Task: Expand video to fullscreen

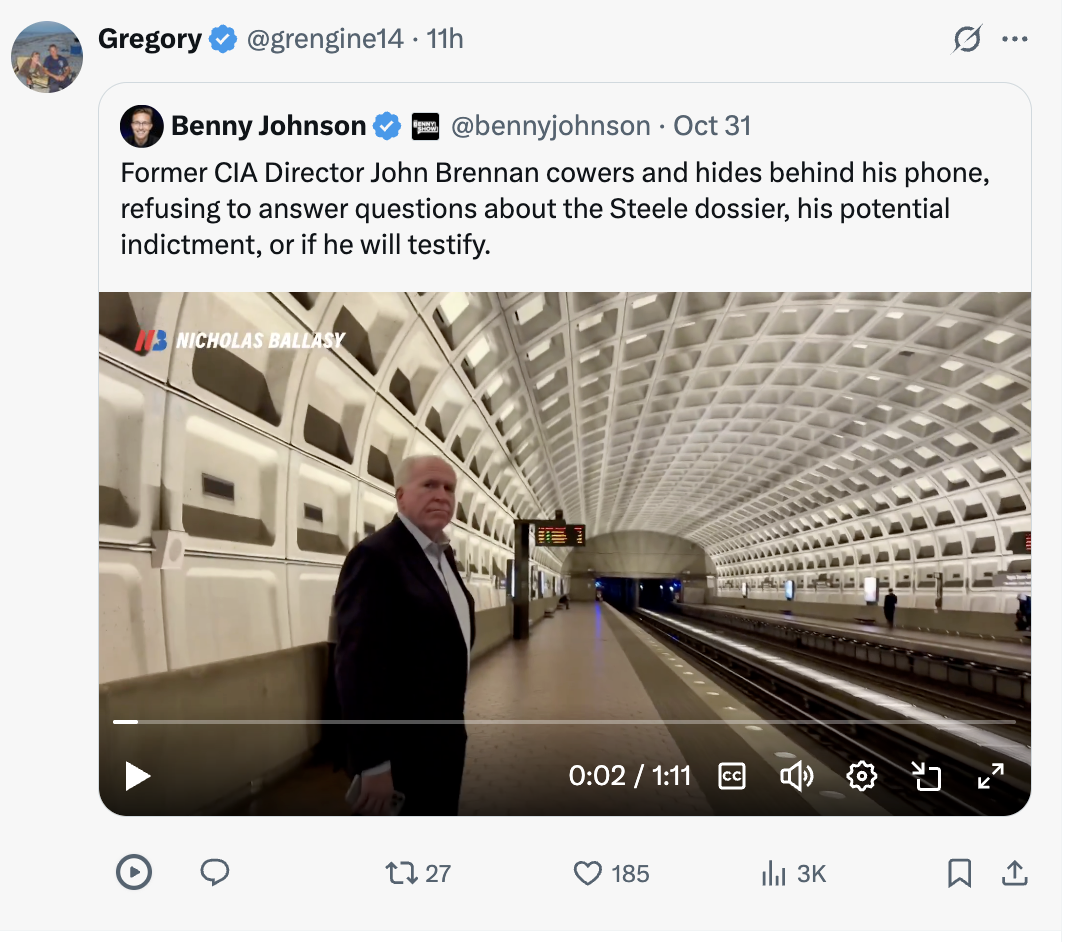Action: 990,776
